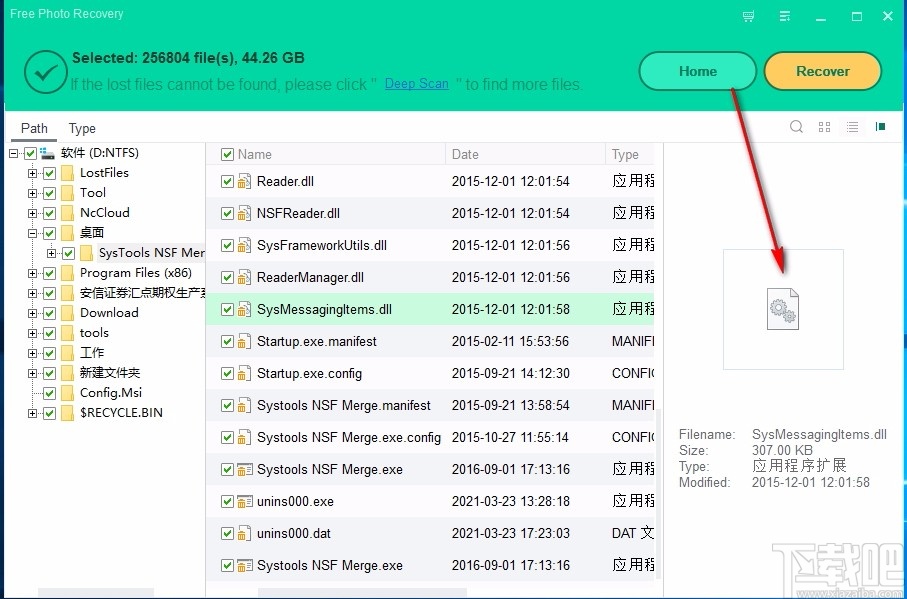Open the Deep Scan link

(417, 84)
